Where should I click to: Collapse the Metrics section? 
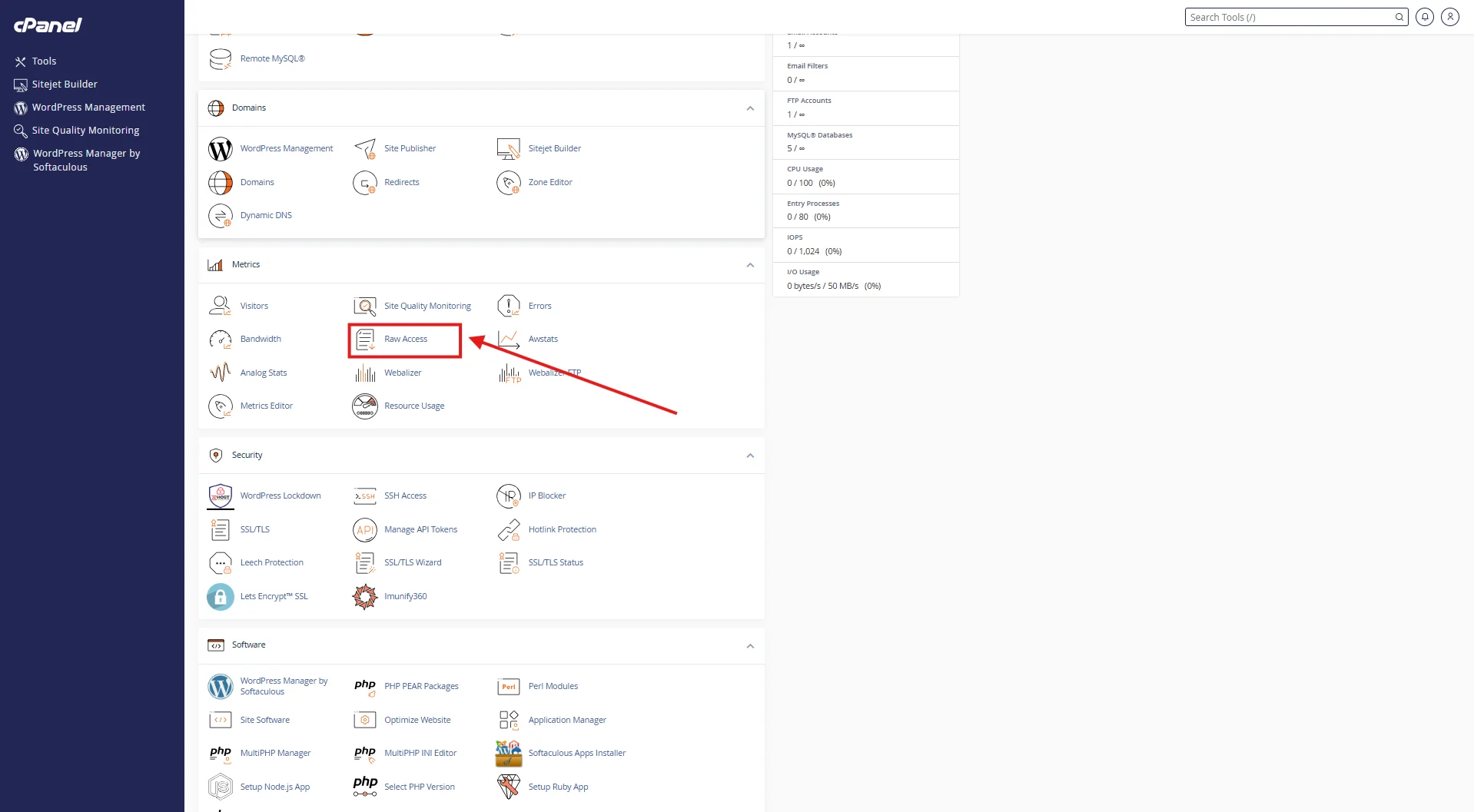coord(750,265)
